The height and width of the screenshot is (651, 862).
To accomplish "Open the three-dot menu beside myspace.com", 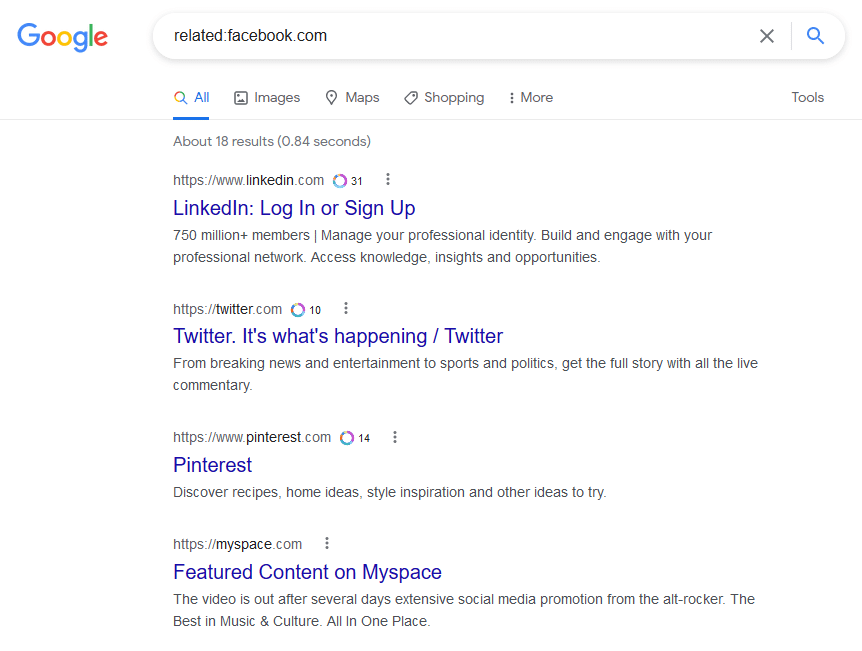I will coord(327,543).
